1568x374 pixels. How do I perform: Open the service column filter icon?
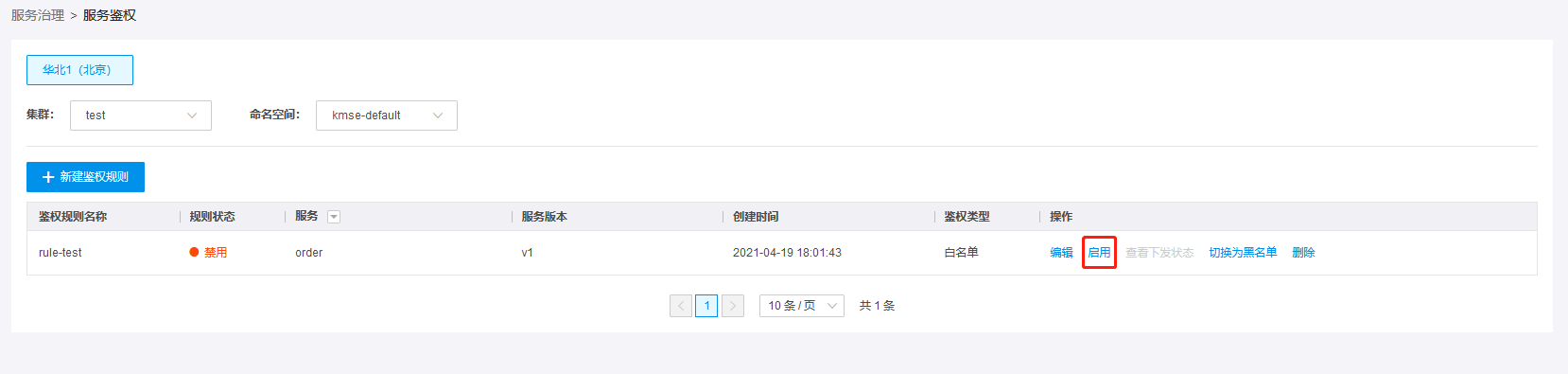[x=333, y=217]
